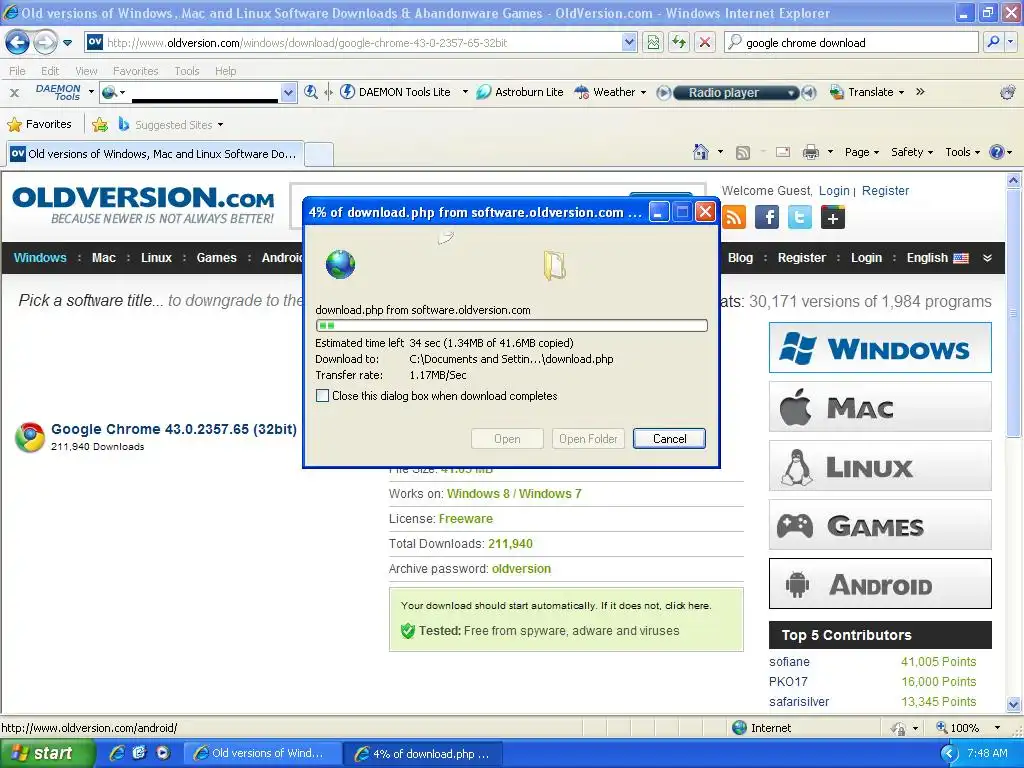
Task: Click the Compatibility View icon
Action: click(x=653, y=43)
